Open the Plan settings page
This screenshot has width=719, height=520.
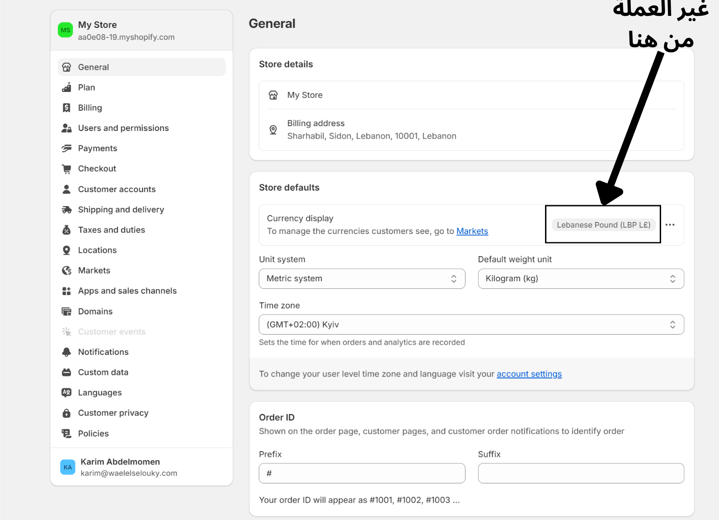(87, 88)
